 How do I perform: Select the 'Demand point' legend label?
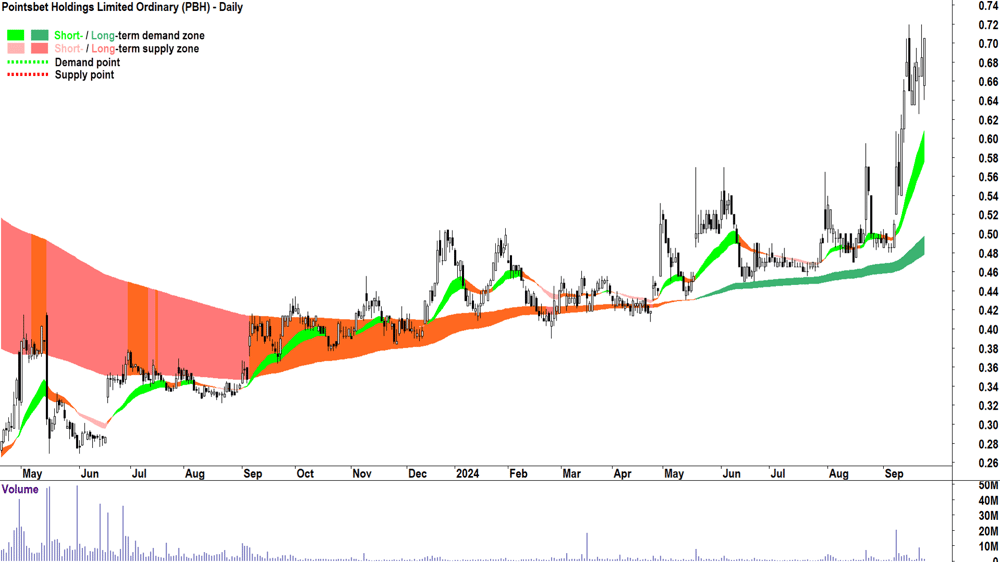pos(87,63)
